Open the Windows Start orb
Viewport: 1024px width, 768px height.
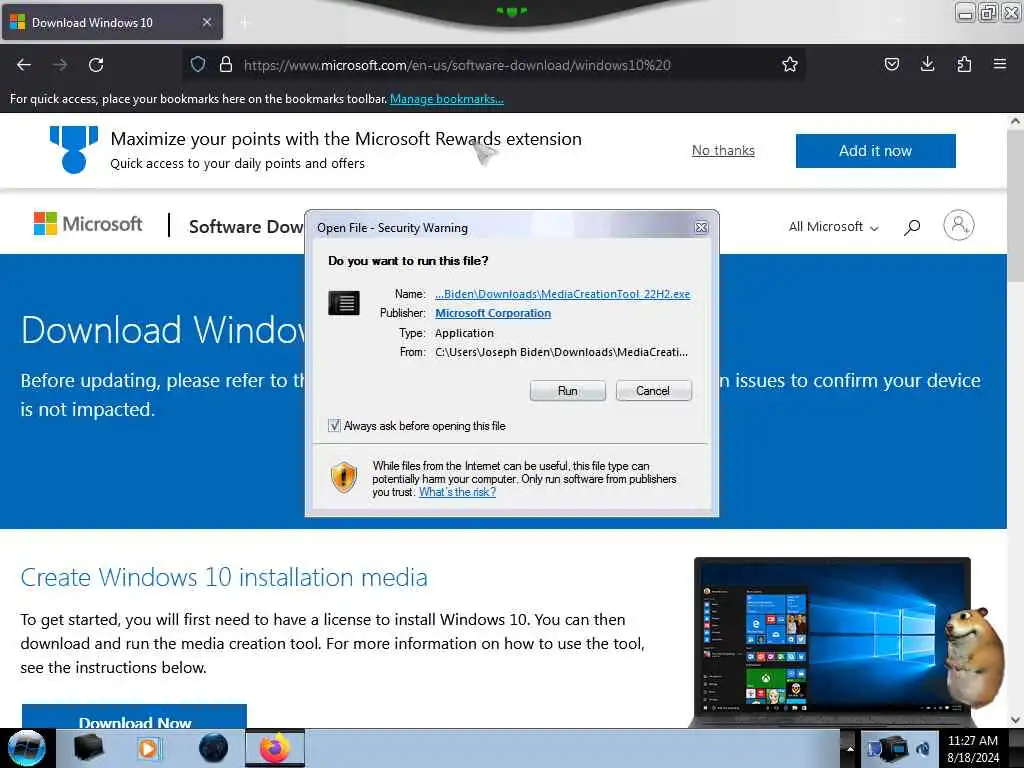tap(27, 748)
